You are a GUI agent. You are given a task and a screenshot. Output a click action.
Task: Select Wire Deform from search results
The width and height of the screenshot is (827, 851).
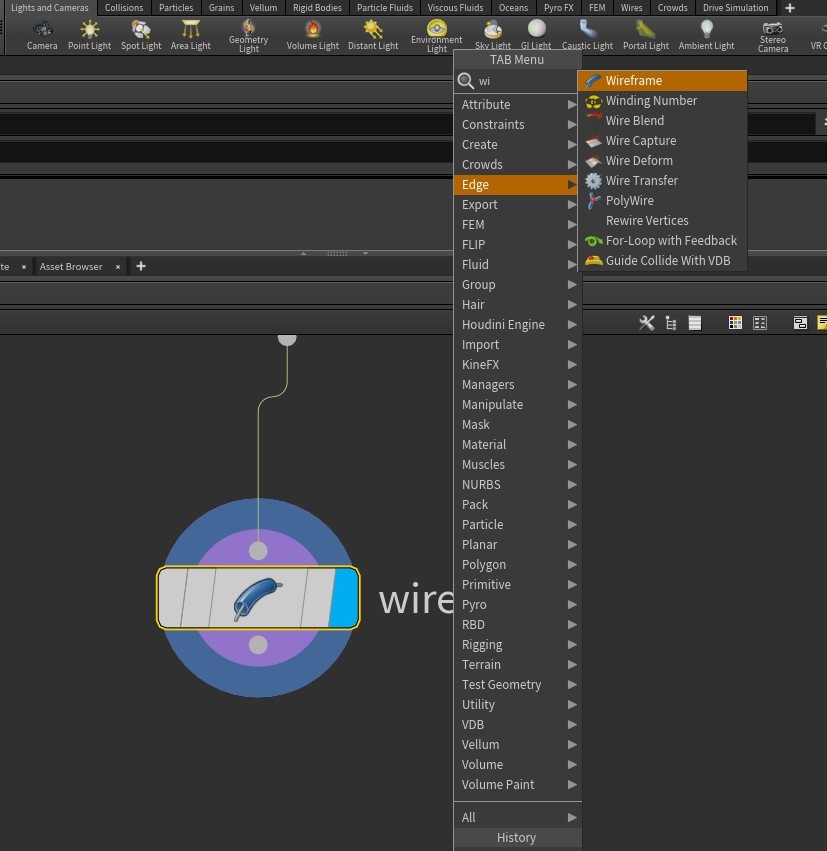click(639, 161)
